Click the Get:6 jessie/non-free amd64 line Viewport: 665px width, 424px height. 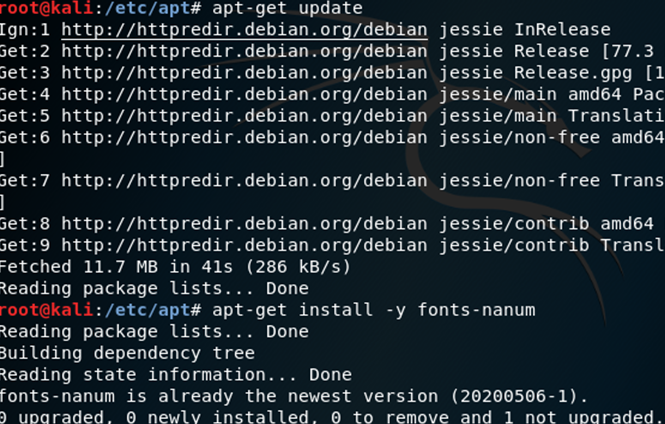(332, 138)
